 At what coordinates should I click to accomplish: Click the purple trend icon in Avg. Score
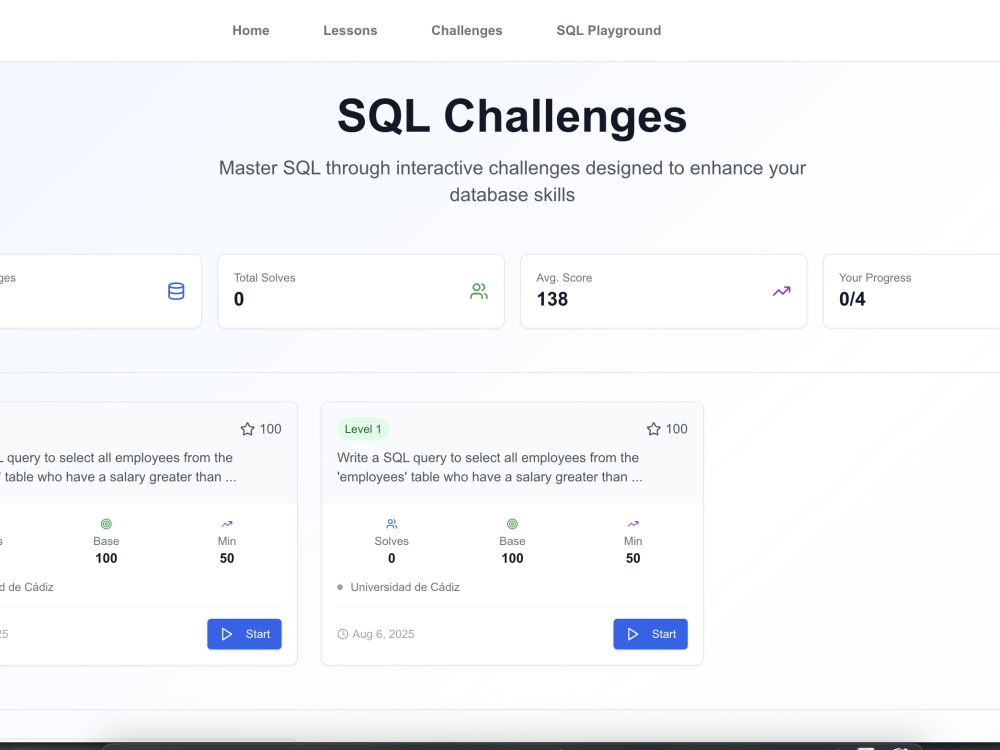click(782, 291)
